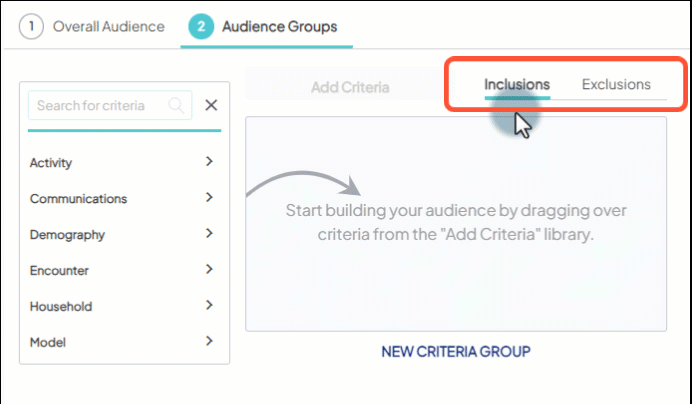Viewport: 692px width, 404px height.
Task: Click the step 2 circle icon
Action: (201, 26)
